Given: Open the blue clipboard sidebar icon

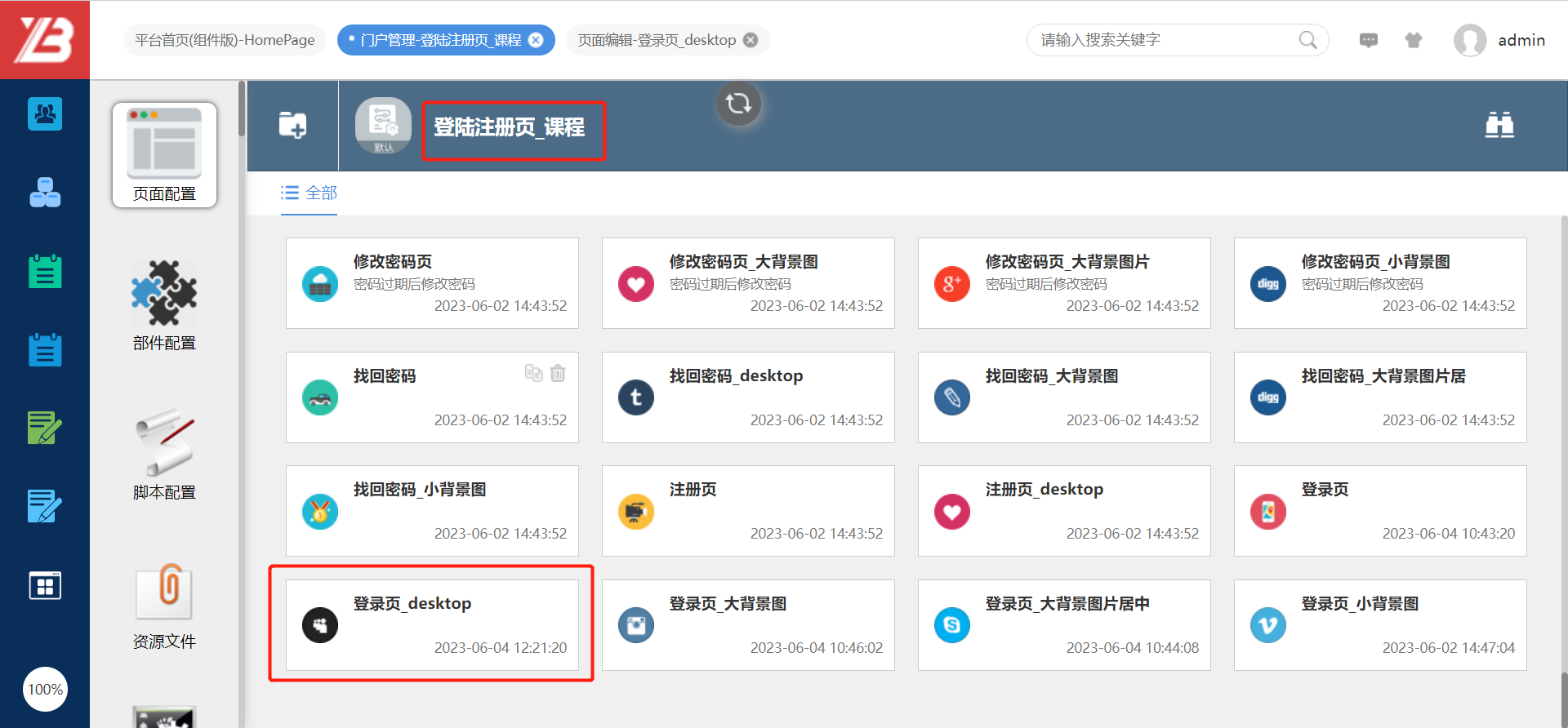Looking at the screenshot, I should pyautogui.click(x=45, y=349).
